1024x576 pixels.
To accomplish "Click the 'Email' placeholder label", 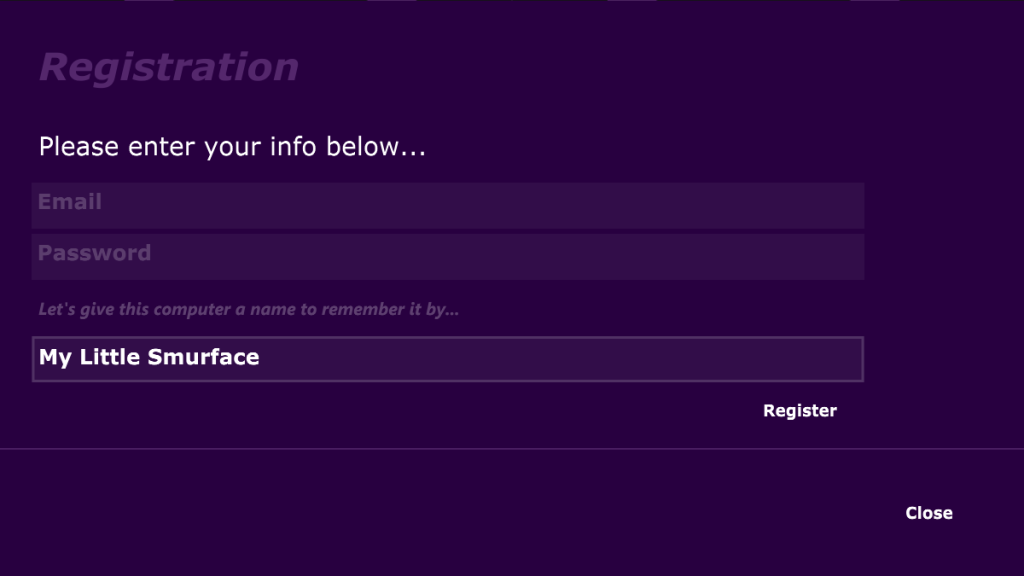I will [x=70, y=202].
